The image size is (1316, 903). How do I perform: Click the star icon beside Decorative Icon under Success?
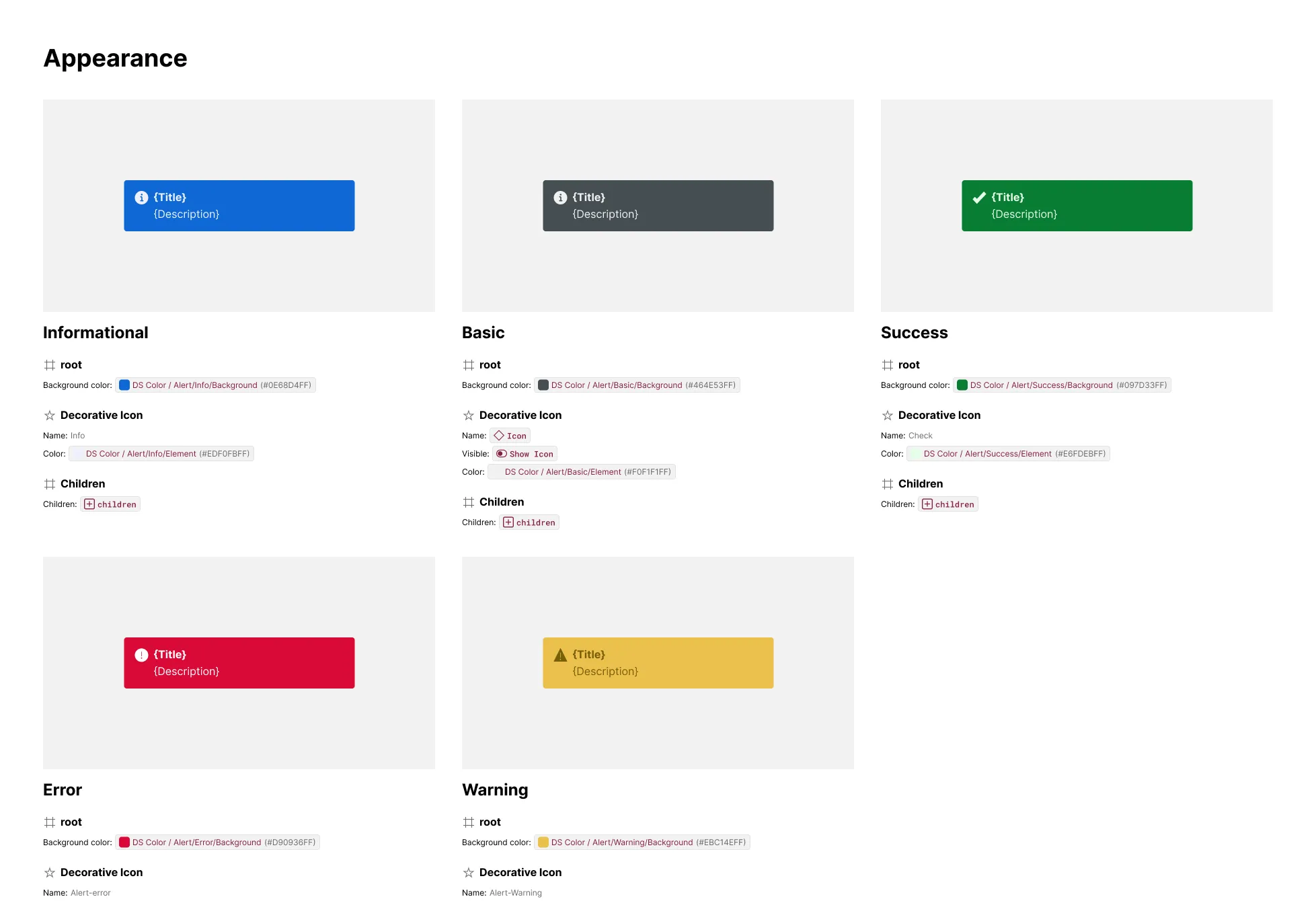click(888, 416)
